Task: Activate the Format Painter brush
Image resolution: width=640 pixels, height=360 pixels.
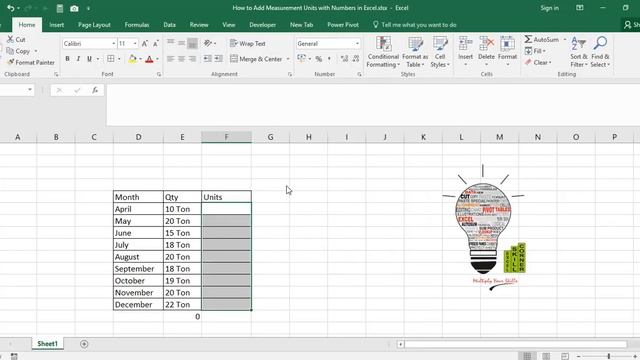Action: click(x=11, y=62)
